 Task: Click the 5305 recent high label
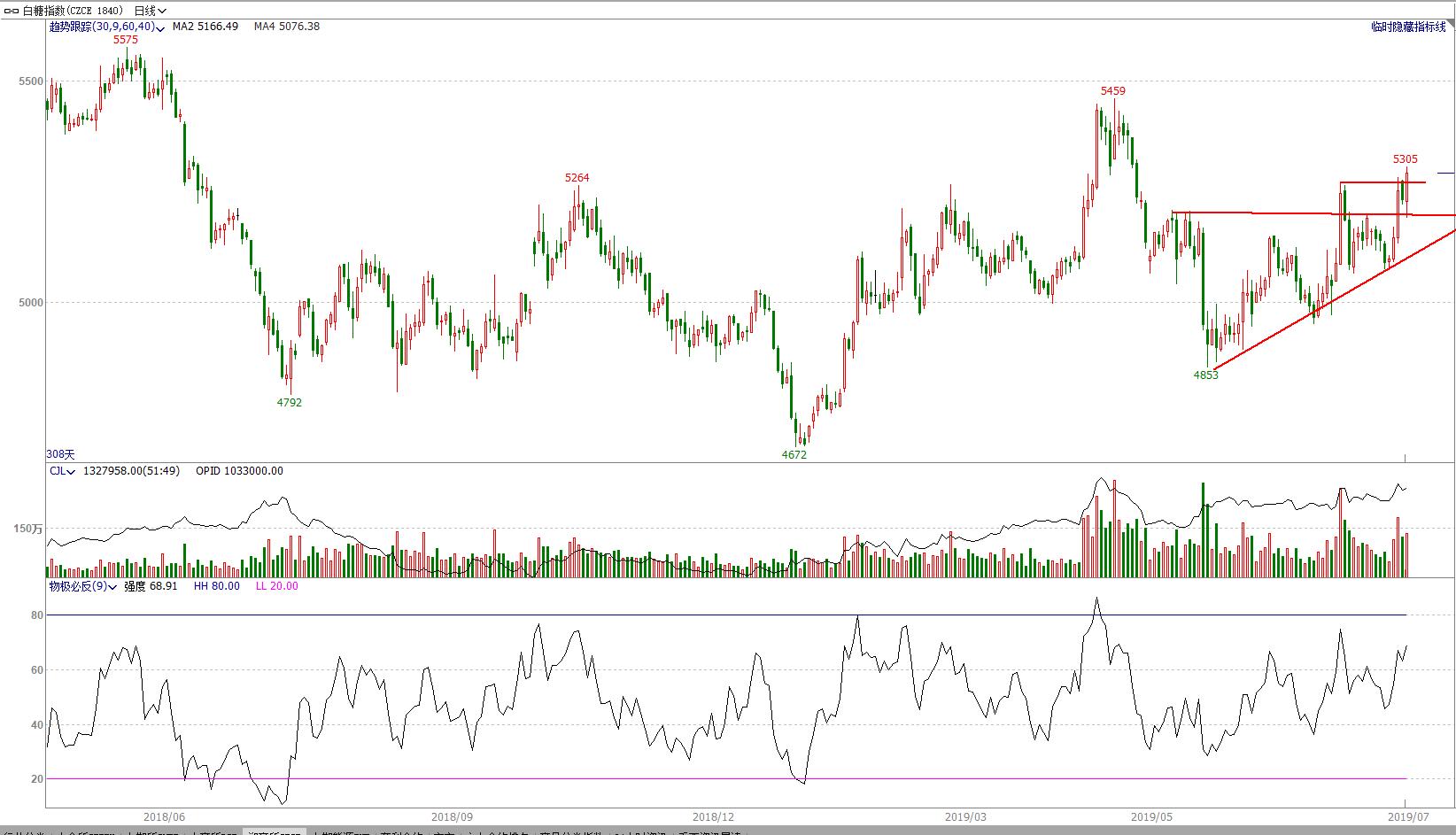(x=1406, y=159)
